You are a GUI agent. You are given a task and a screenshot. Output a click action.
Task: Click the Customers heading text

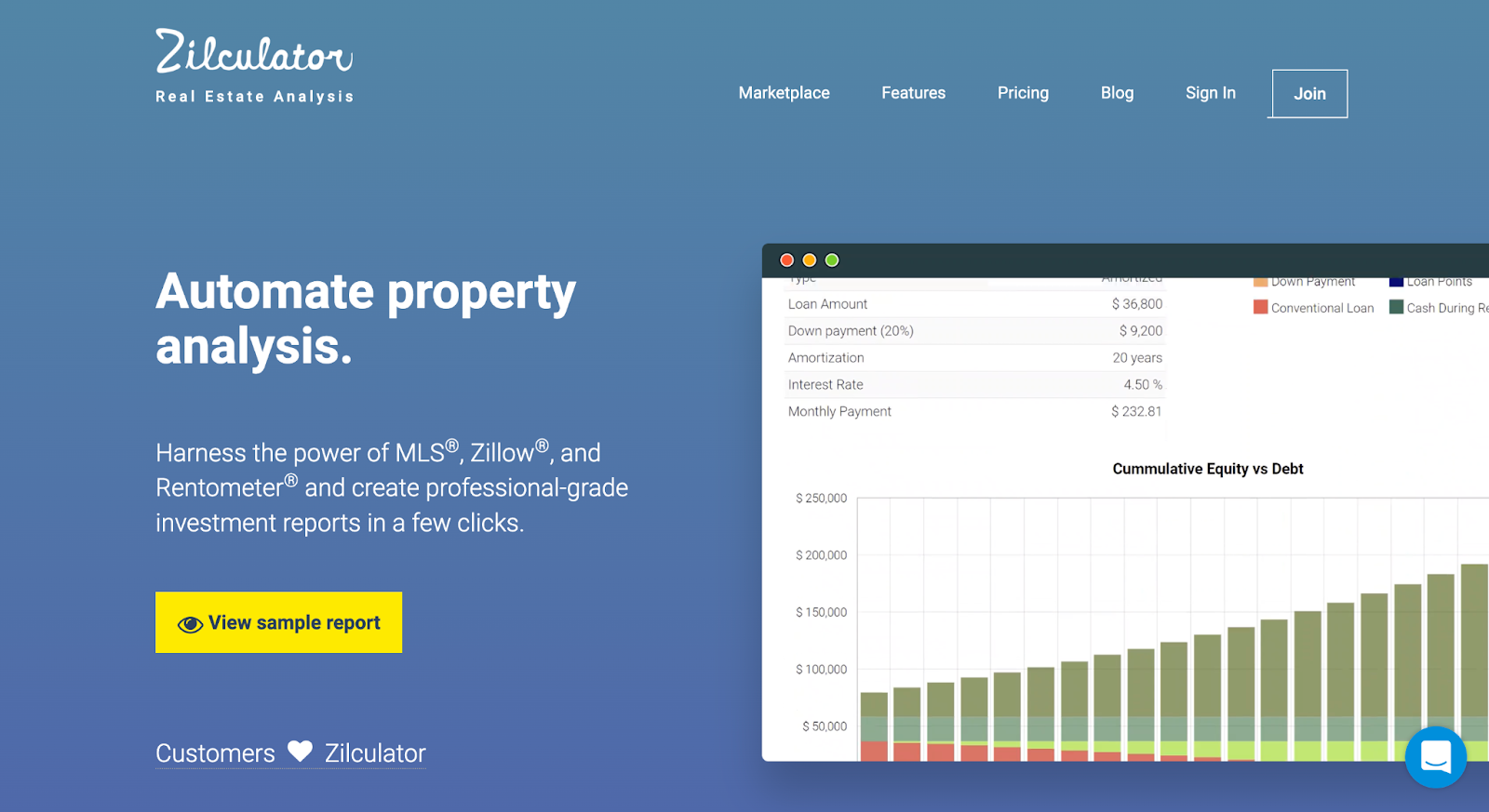[x=215, y=753]
